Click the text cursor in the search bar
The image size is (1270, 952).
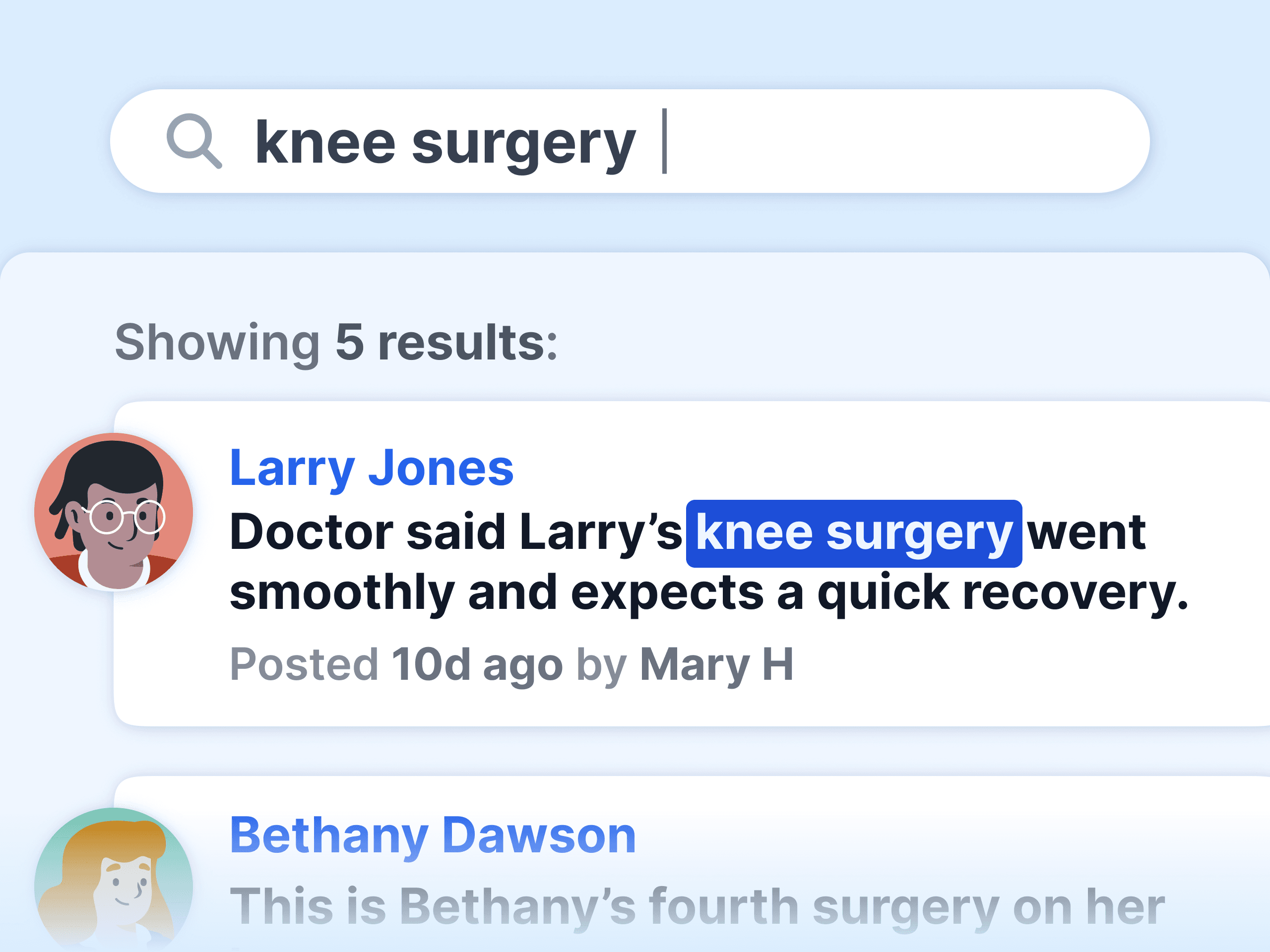pos(664,141)
